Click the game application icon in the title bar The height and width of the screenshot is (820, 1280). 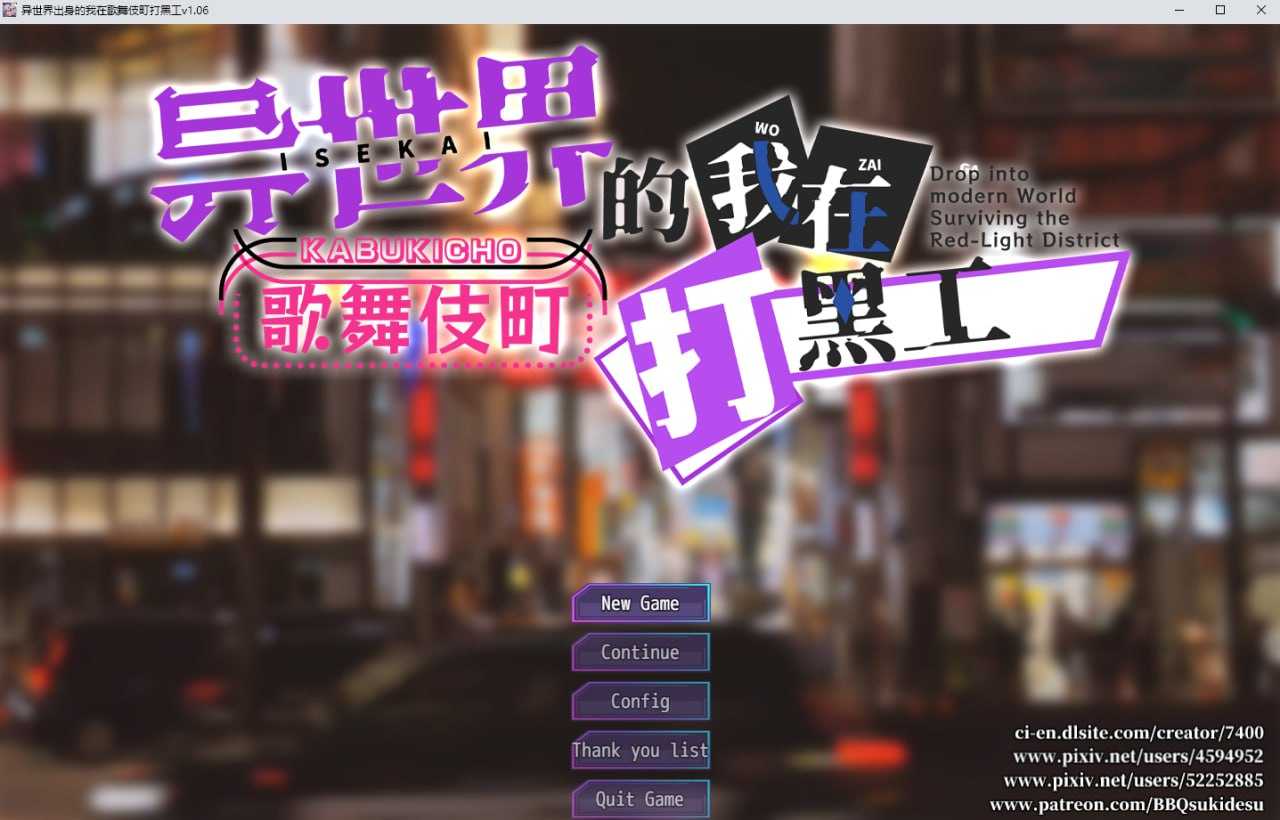coord(10,10)
